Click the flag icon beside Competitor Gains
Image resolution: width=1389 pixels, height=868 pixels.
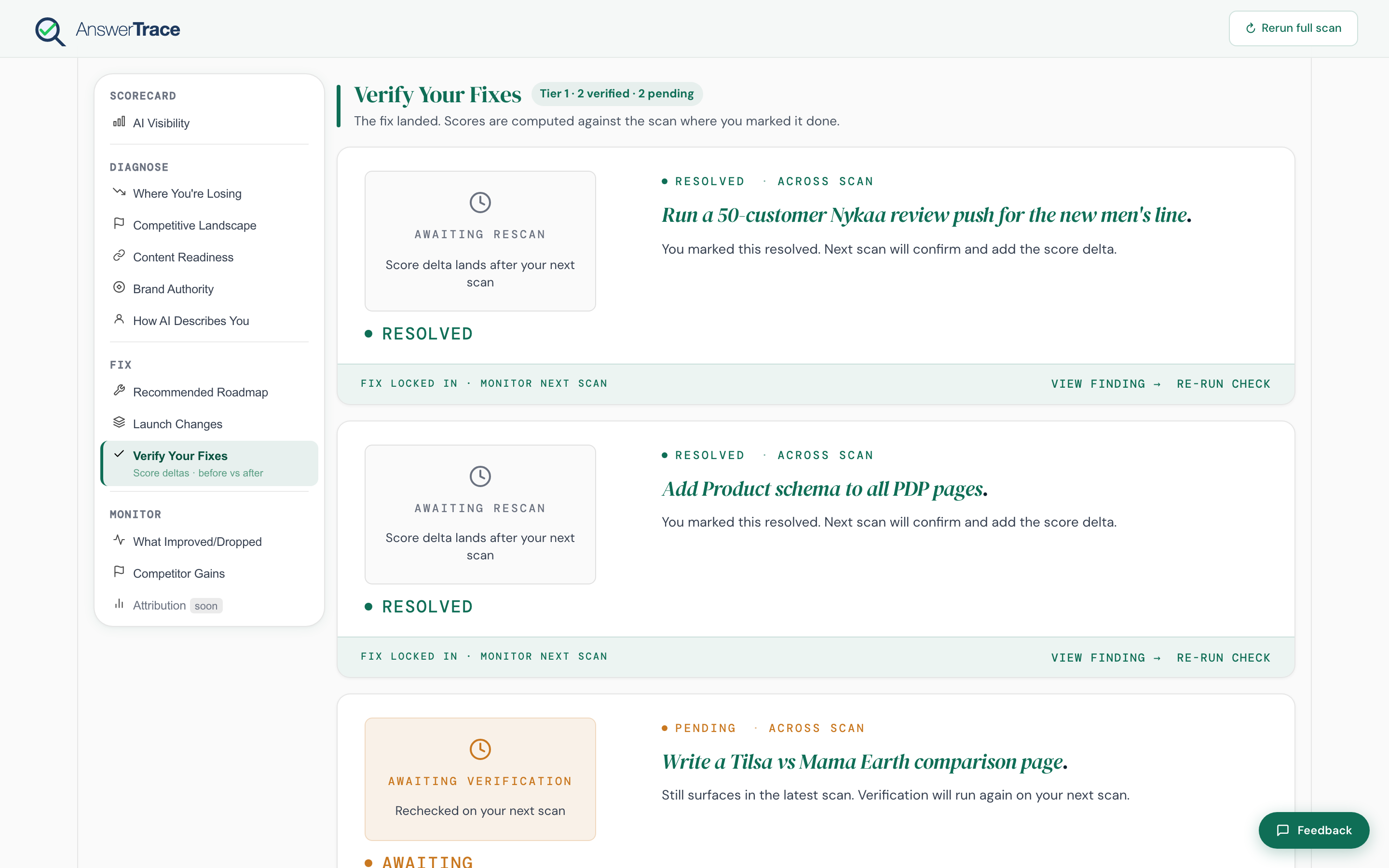(x=119, y=572)
